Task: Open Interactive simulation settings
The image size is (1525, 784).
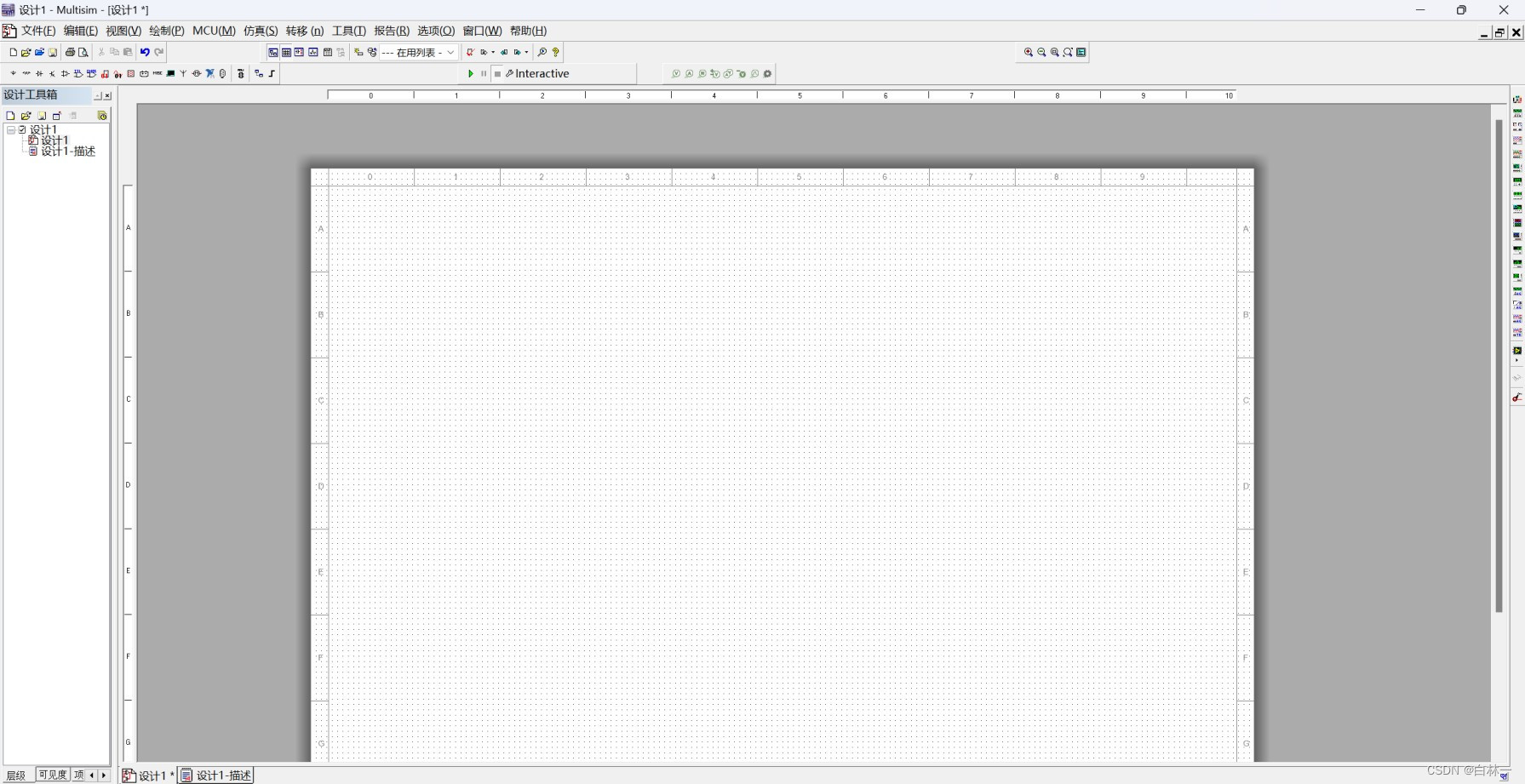Action: pyautogui.click(x=536, y=73)
